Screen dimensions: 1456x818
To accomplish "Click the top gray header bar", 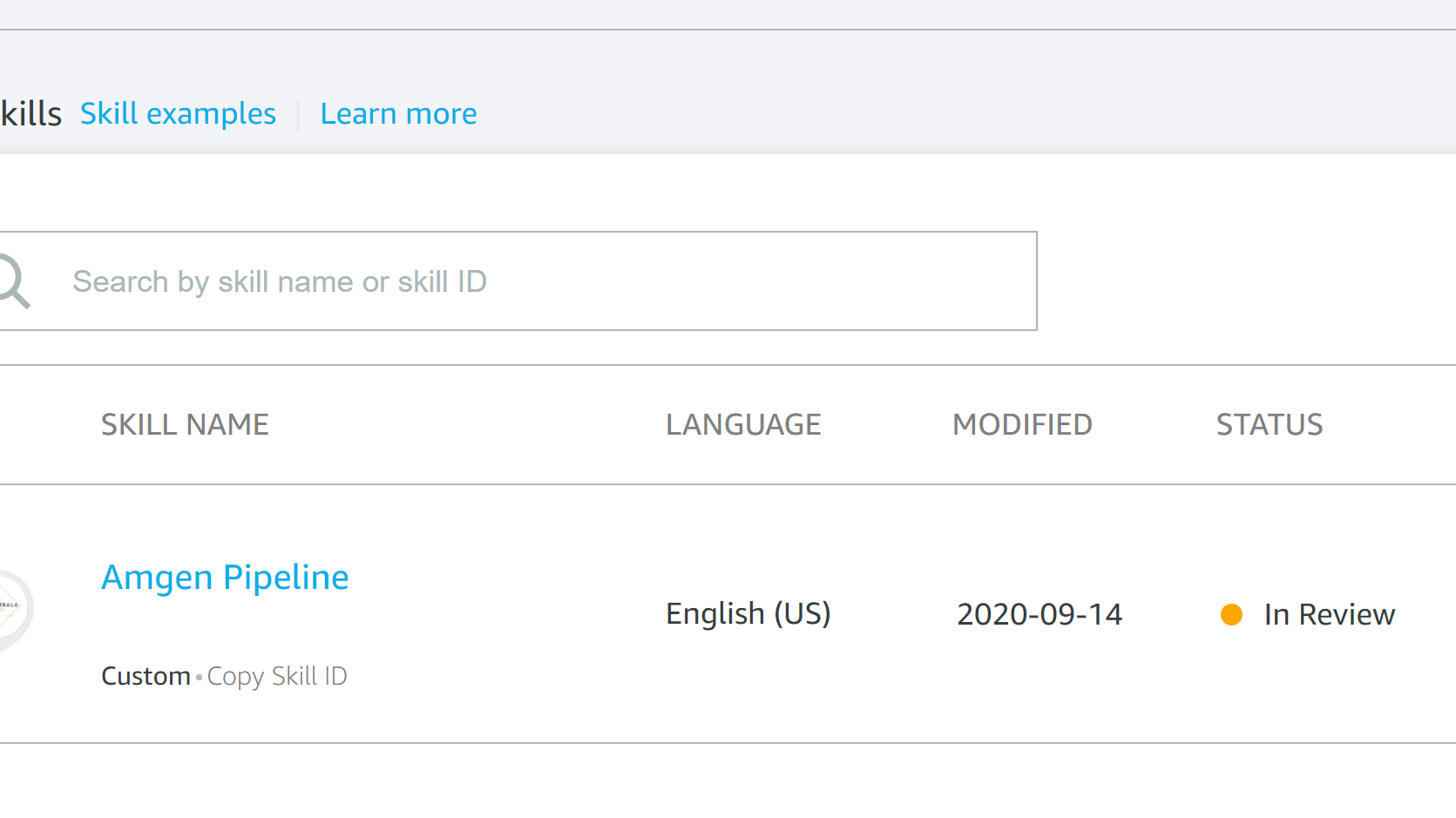I will [728, 14].
